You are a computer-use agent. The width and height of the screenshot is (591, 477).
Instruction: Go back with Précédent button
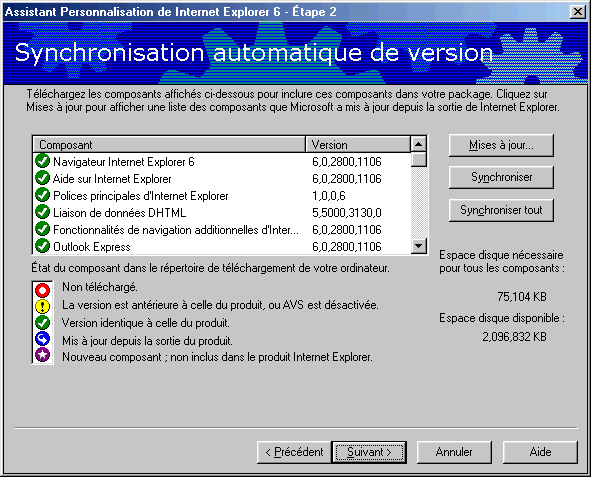294,452
